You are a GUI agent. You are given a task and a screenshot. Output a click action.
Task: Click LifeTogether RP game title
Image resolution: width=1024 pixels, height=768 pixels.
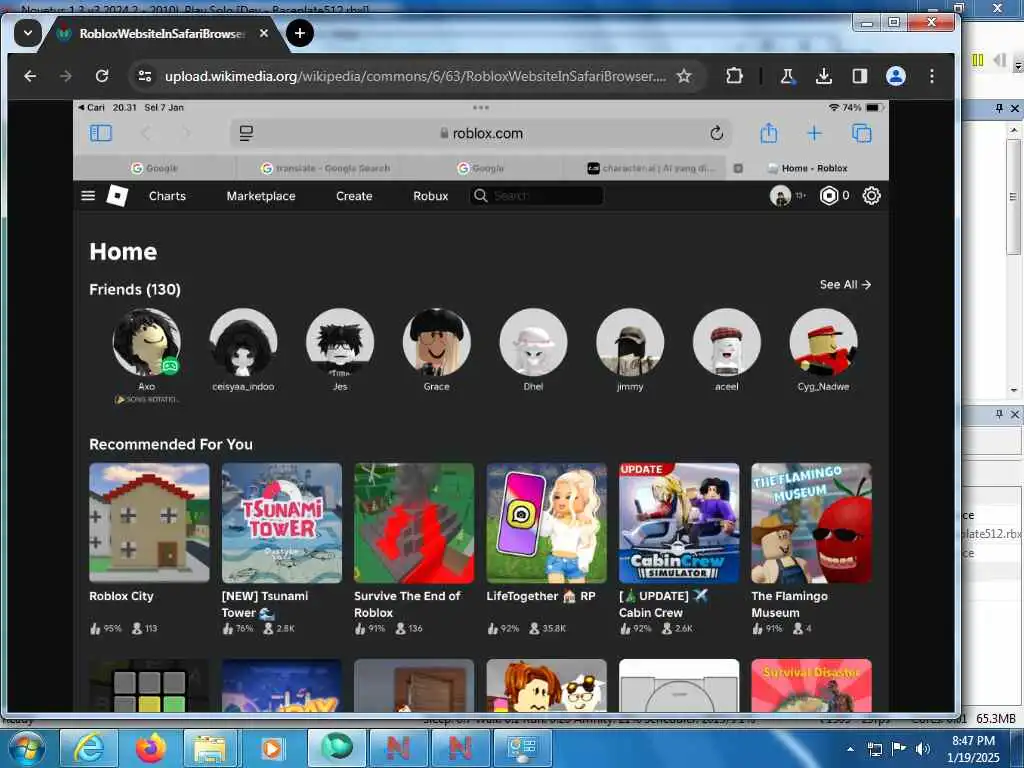(x=541, y=596)
